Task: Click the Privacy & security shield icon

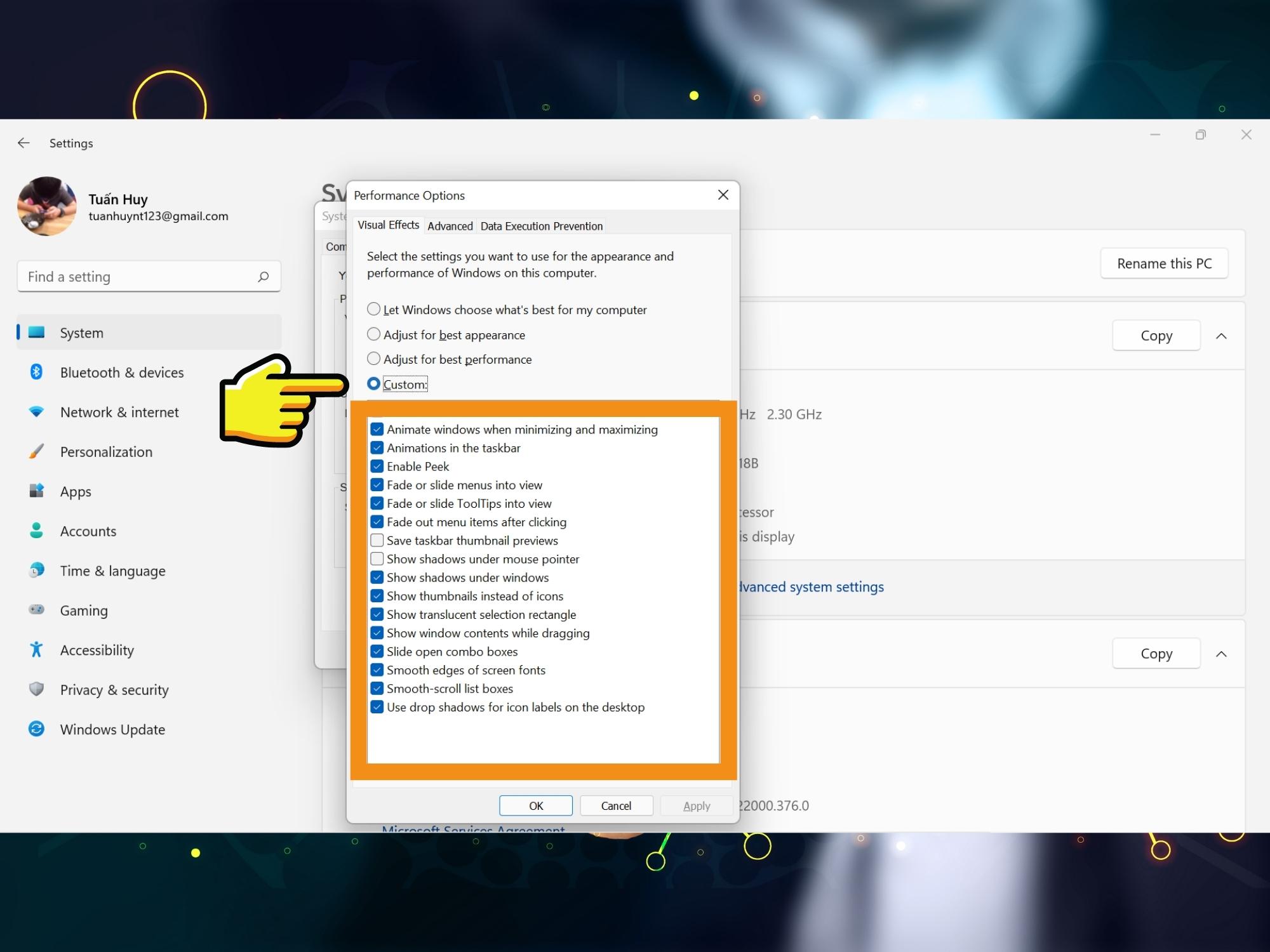Action: point(37,689)
